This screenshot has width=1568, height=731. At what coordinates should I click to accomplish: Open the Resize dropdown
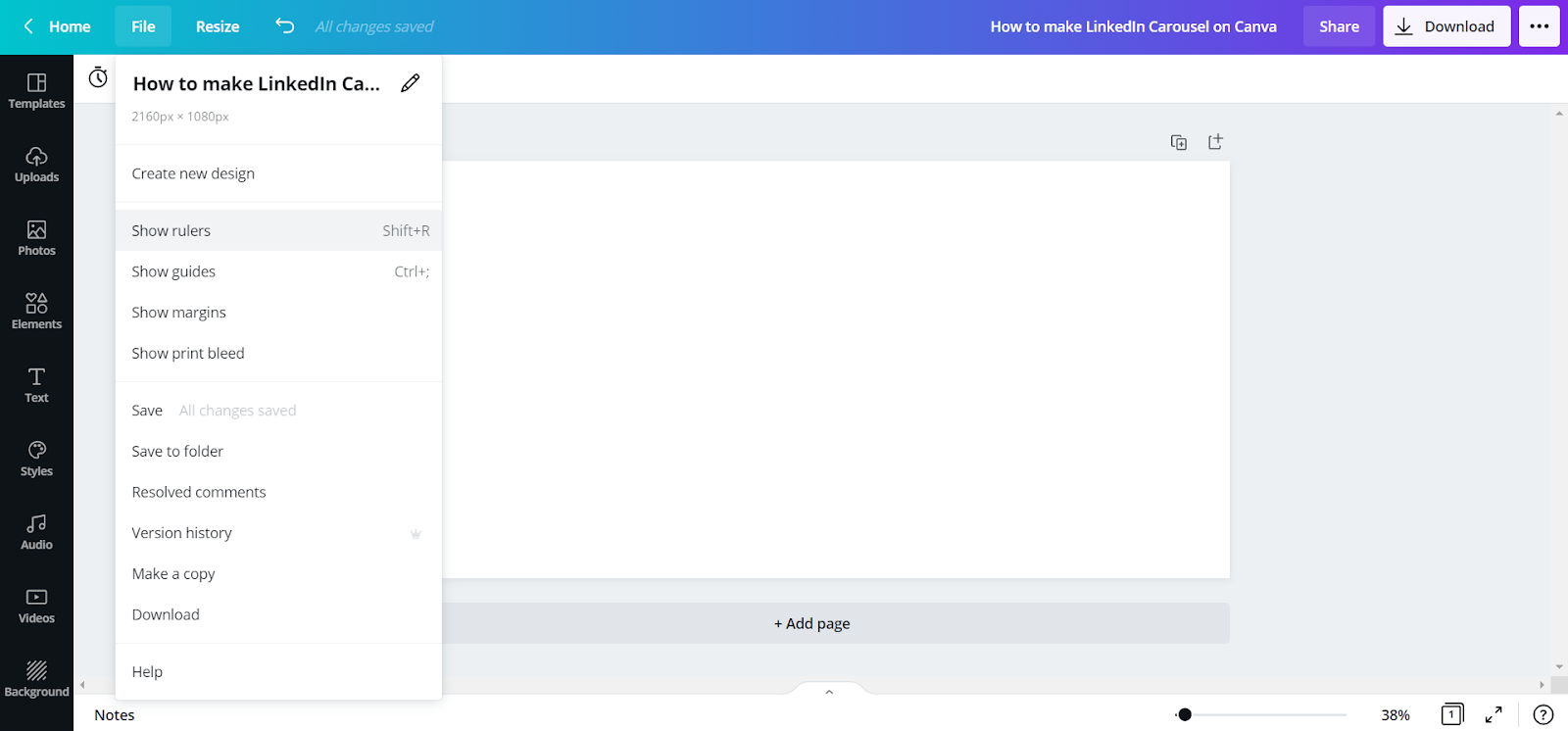(217, 26)
